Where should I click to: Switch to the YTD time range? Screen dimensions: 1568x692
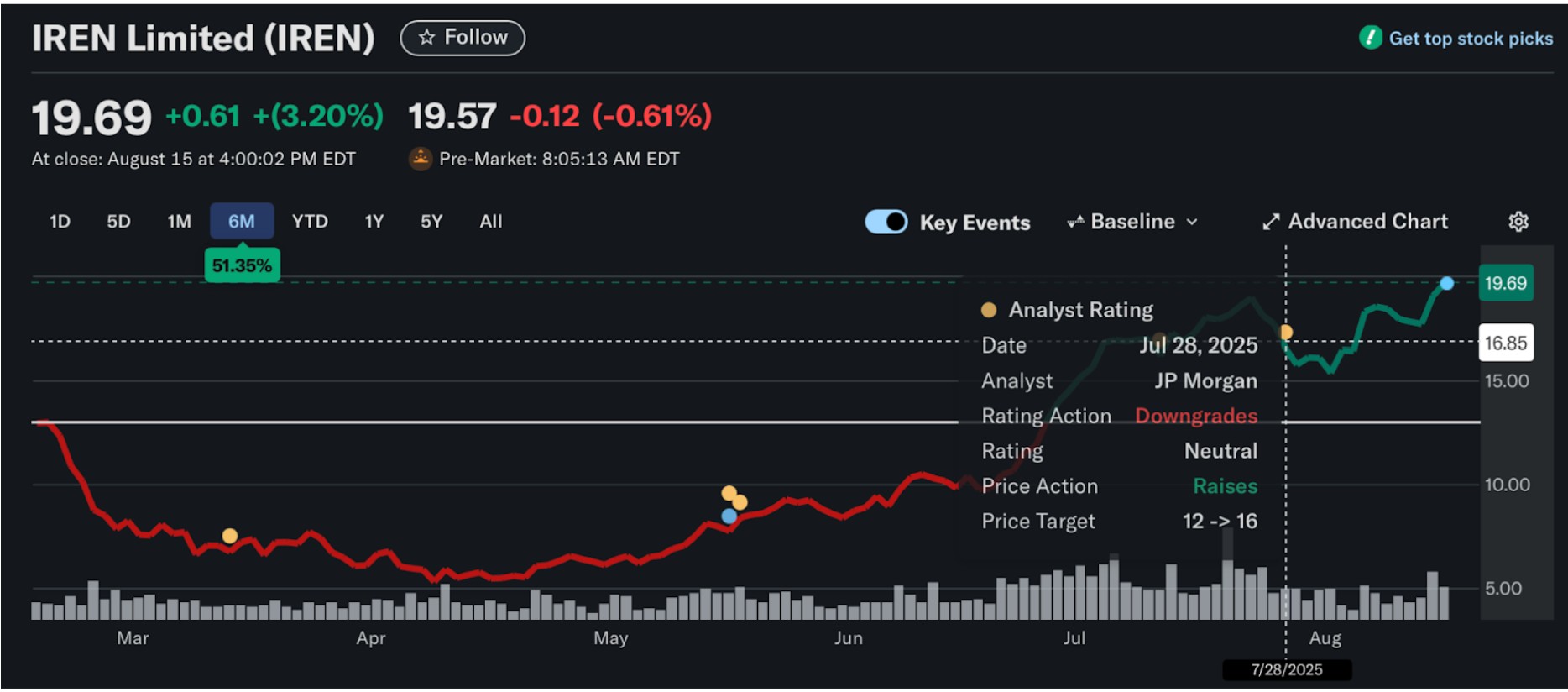[x=310, y=222]
